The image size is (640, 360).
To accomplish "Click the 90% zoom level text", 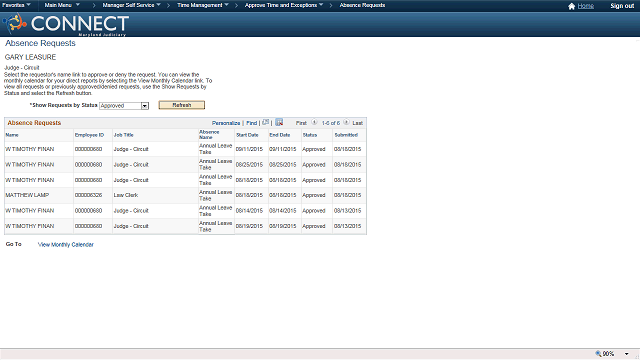I will 608,354.
